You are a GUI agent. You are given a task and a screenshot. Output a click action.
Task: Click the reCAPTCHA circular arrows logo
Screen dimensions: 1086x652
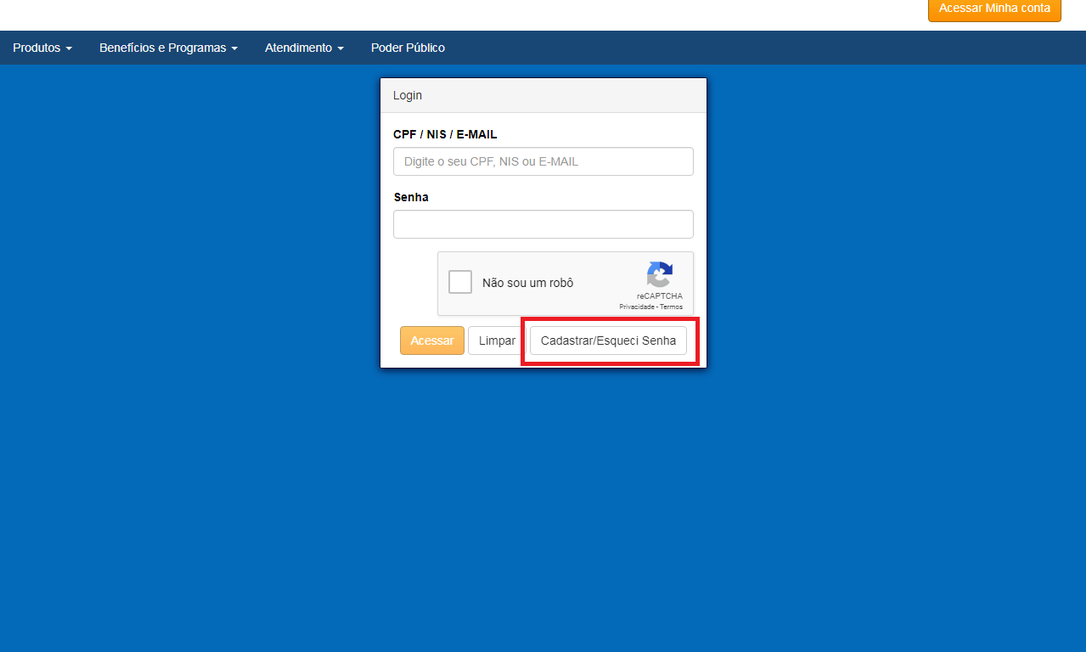659,275
